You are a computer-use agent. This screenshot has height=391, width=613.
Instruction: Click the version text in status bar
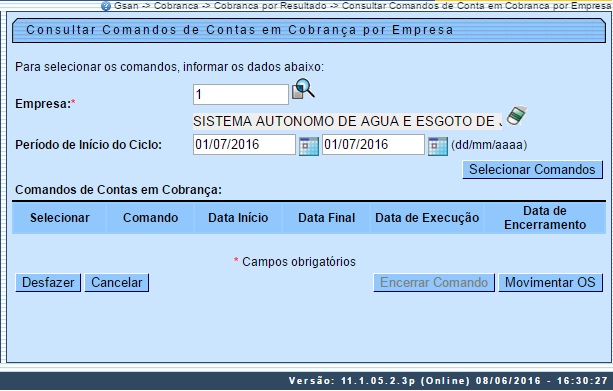[448, 381]
